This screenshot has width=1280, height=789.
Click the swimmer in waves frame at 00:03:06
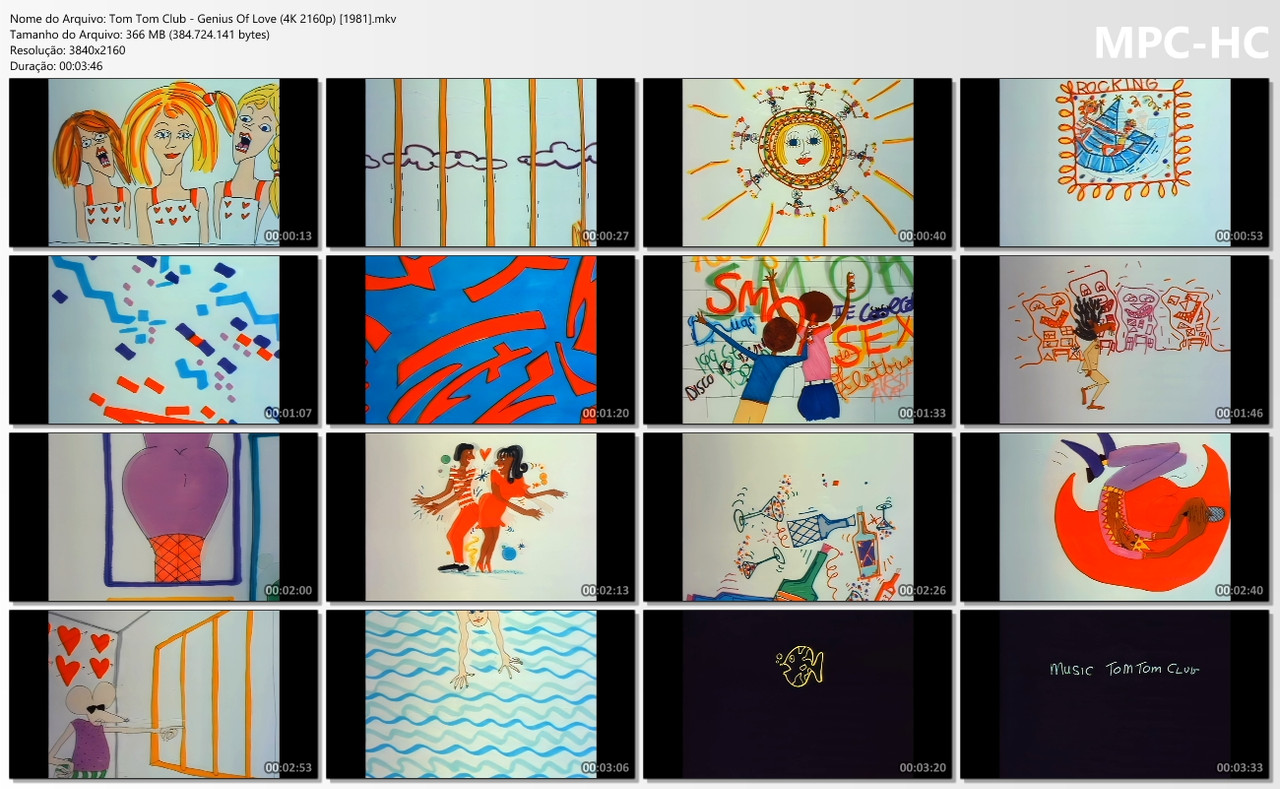(x=480, y=694)
